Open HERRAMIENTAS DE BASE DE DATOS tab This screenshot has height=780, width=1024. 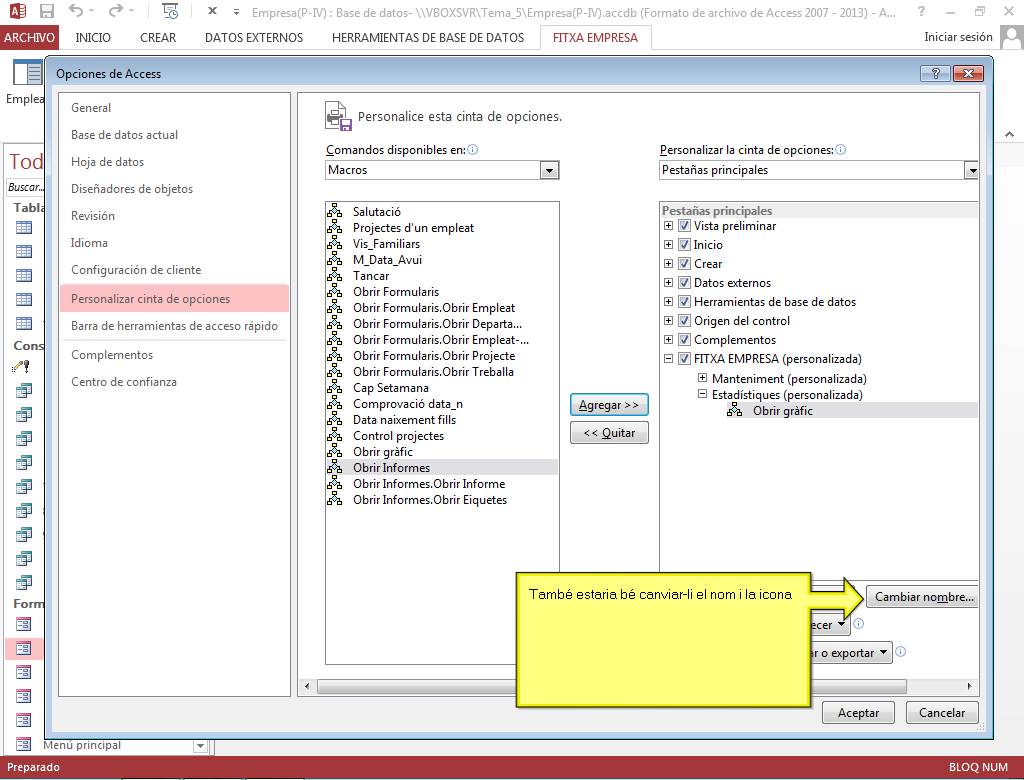(428, 37)
